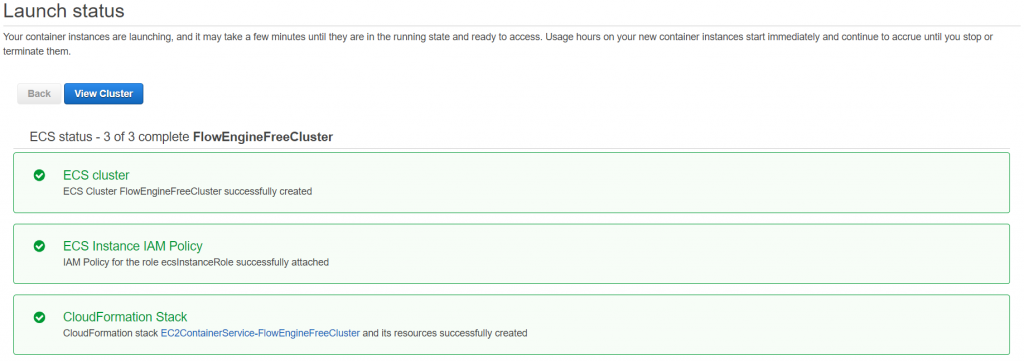The width and height of the screenshot is (1024, 361).
Task: Click 'ECS Cluster FlowEngineFreeCluster successfully created' message
Action: (187, 191)
